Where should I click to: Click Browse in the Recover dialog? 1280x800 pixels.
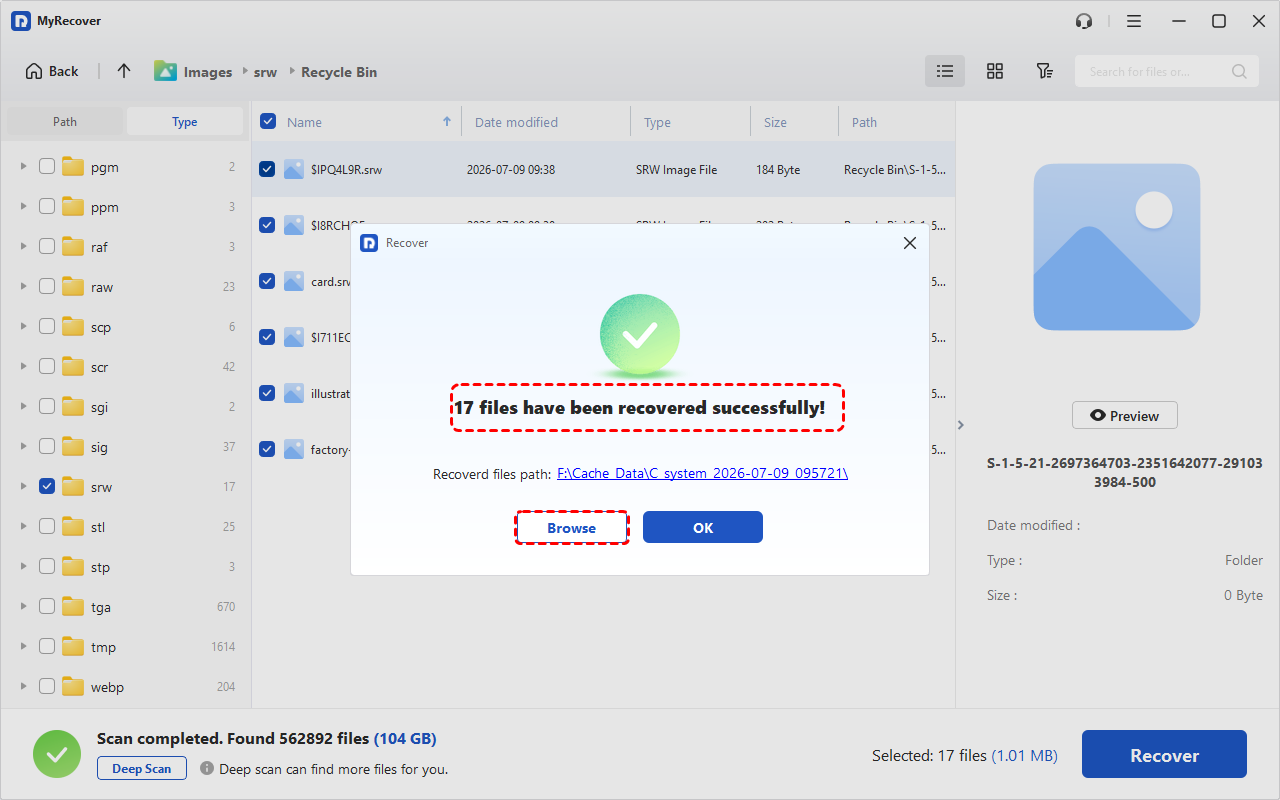[x=572, y=528]
